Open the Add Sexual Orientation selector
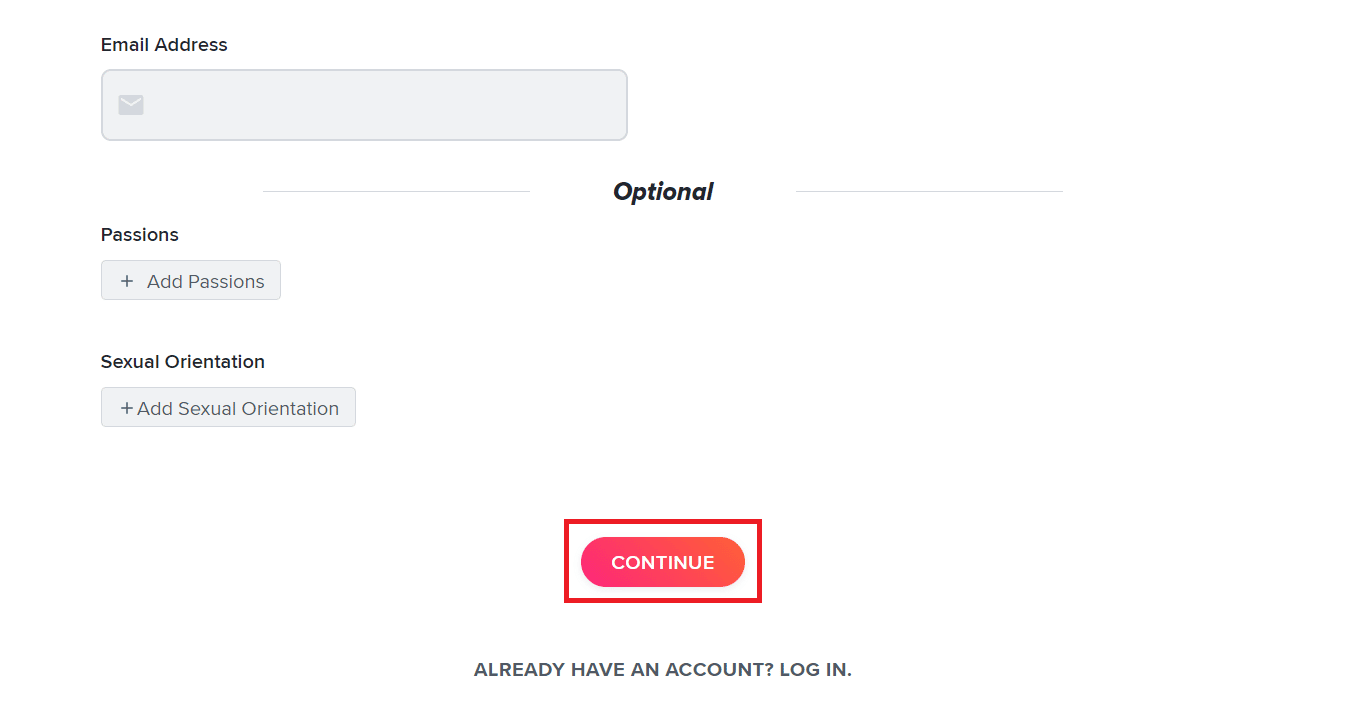1353x722 pixels. (228, 408)
